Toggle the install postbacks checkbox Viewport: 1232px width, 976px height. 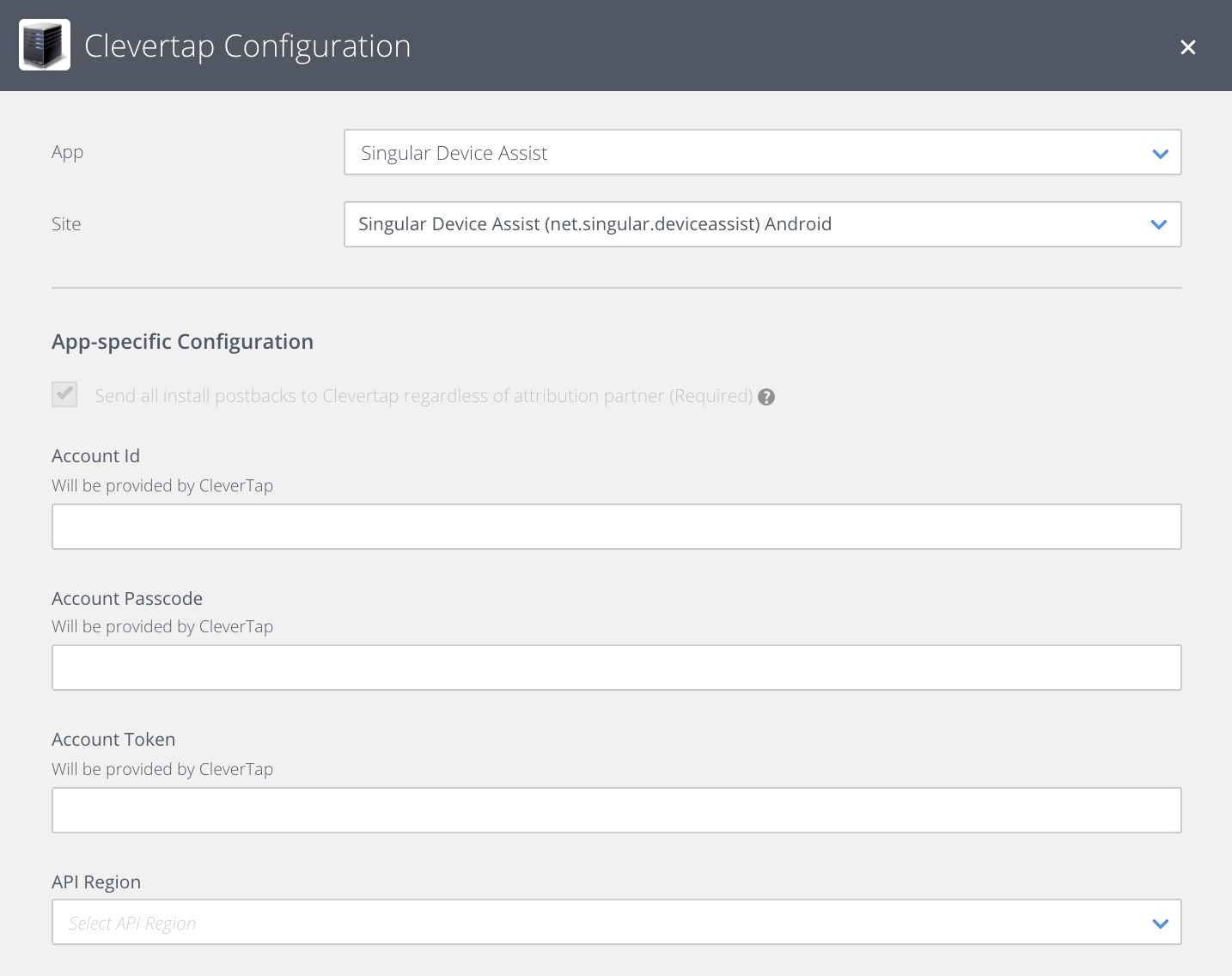coord(64,393)
